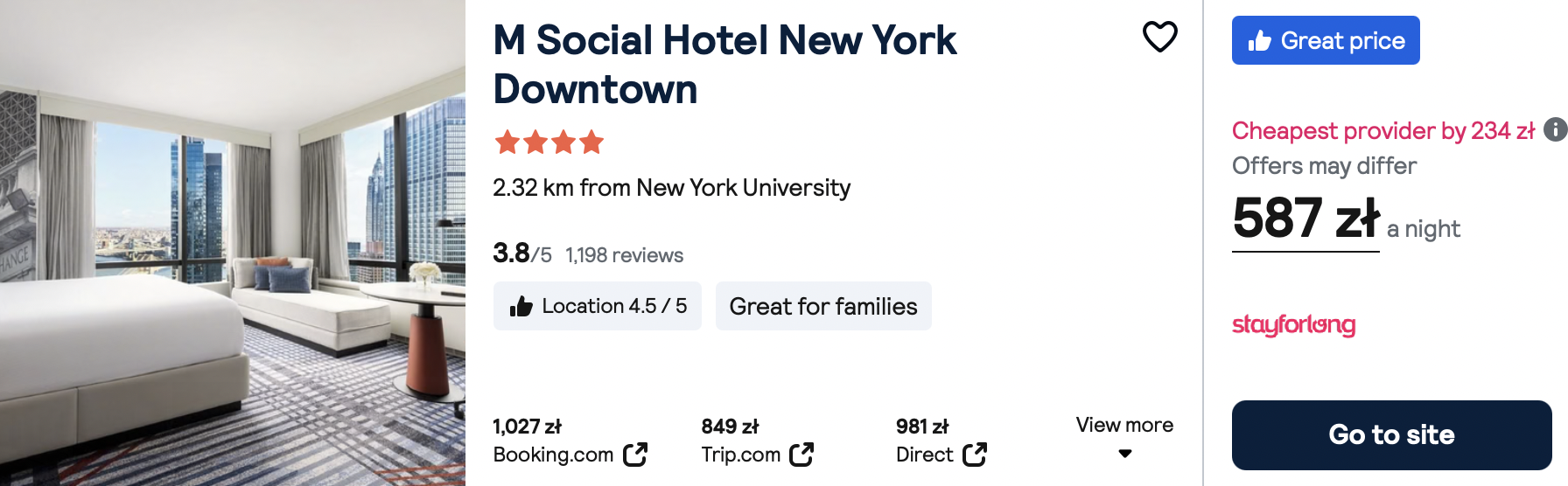Open Trip.com external link icon

tap(801, 455)
